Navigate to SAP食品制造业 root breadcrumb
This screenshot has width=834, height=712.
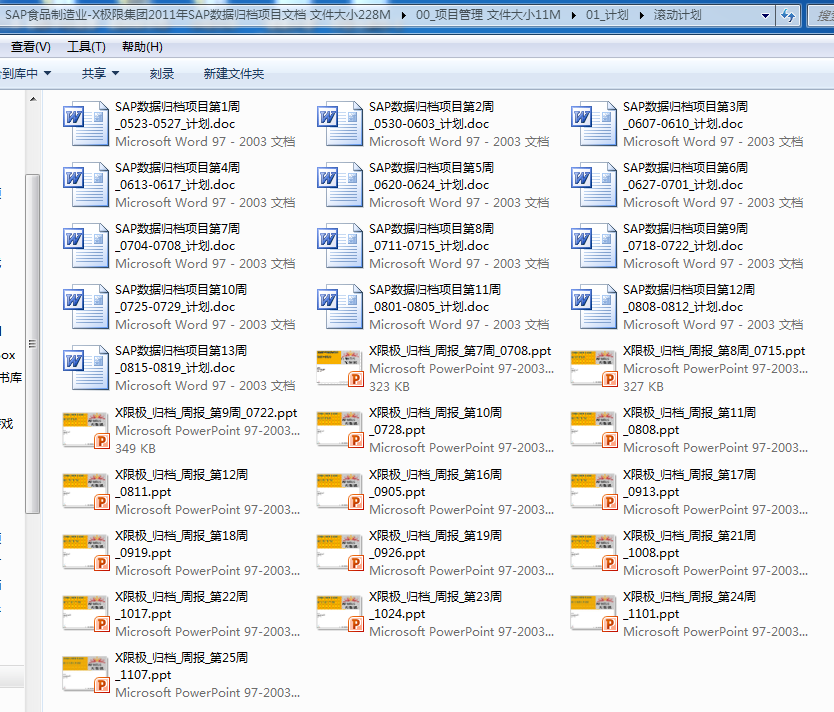click(198, 15)
